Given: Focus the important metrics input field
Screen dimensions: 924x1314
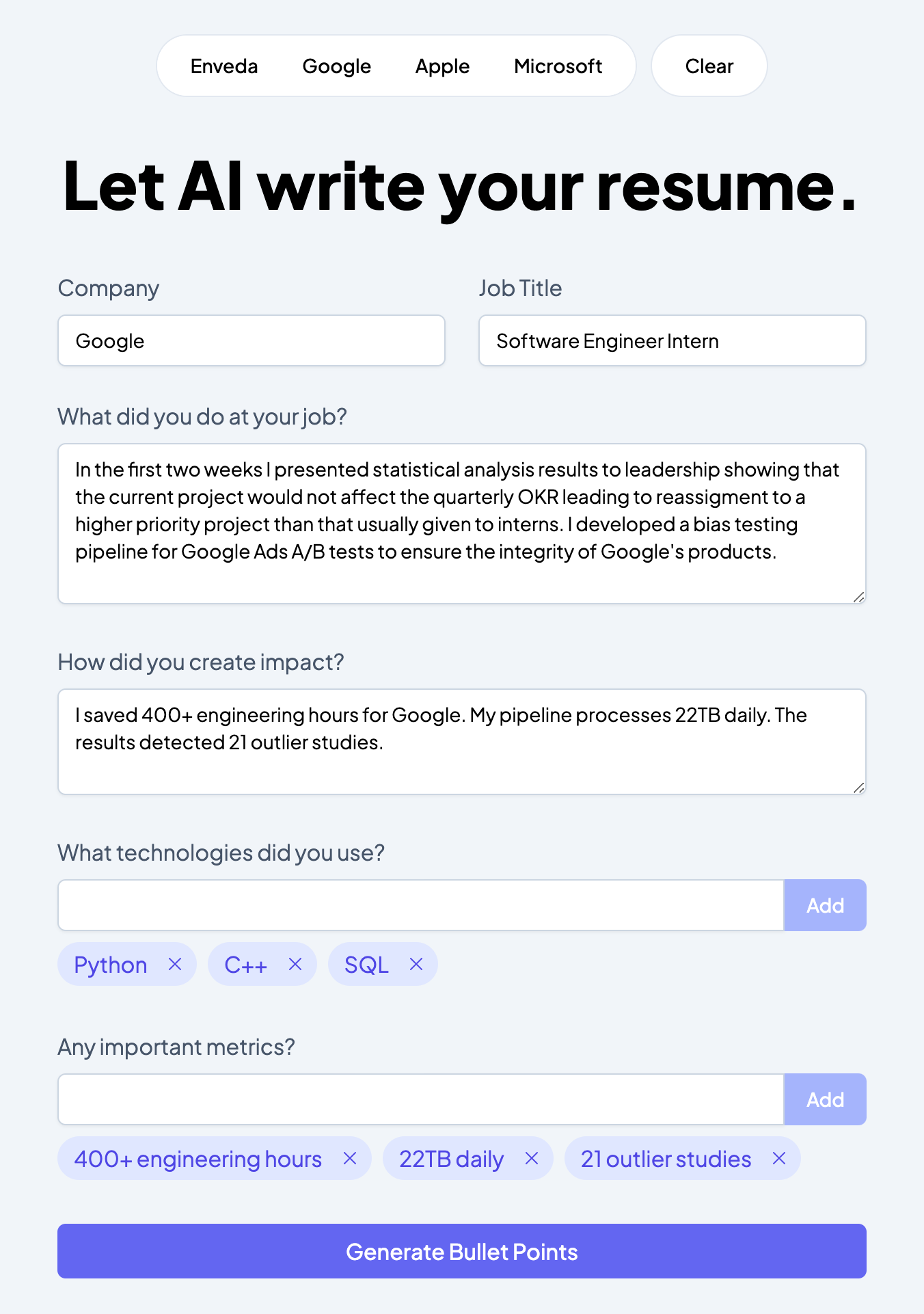Looking at the screenshot, I should [421, 1099].
